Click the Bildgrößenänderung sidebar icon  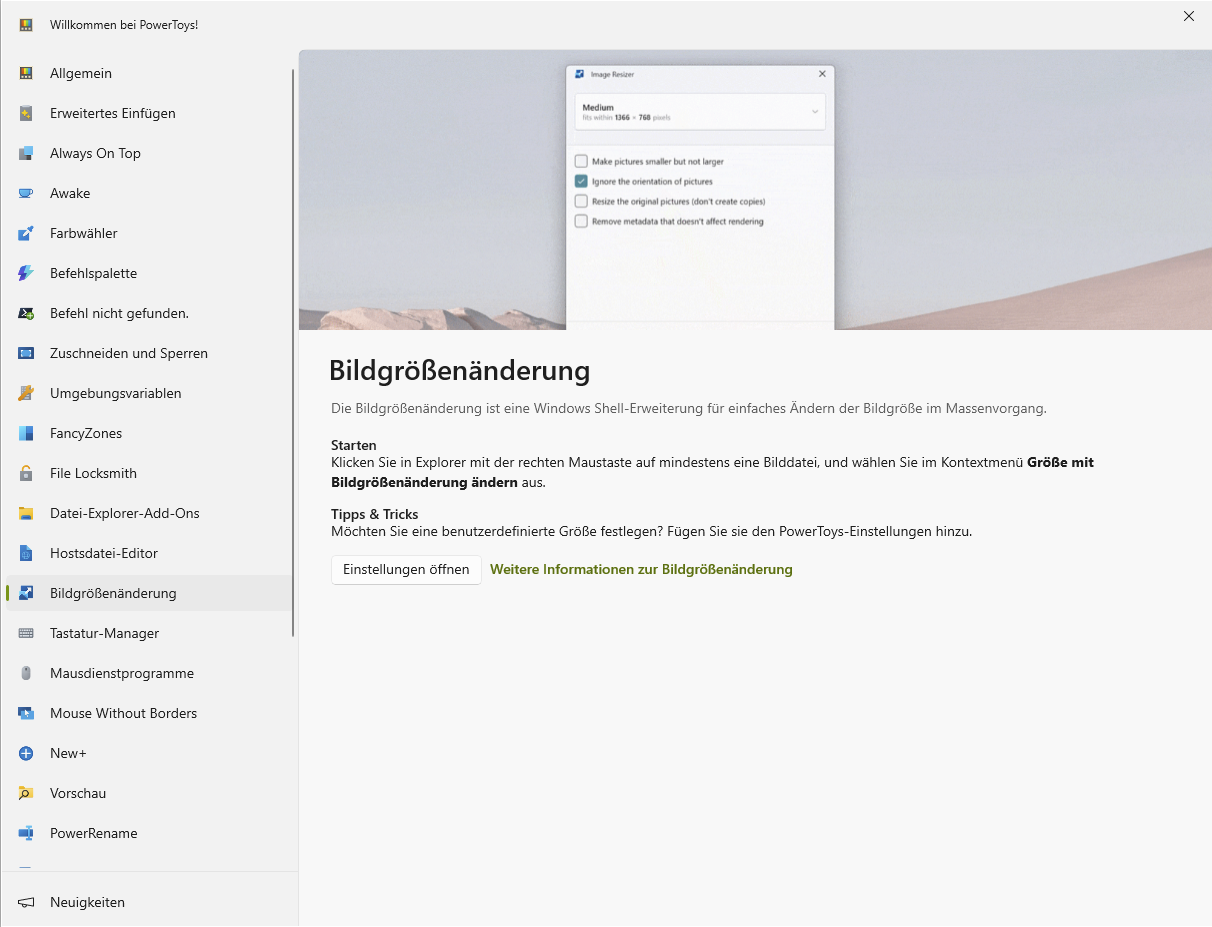26,593
